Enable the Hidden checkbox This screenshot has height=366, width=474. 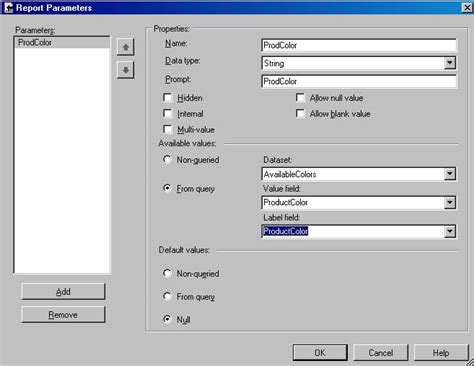[168, 98]
